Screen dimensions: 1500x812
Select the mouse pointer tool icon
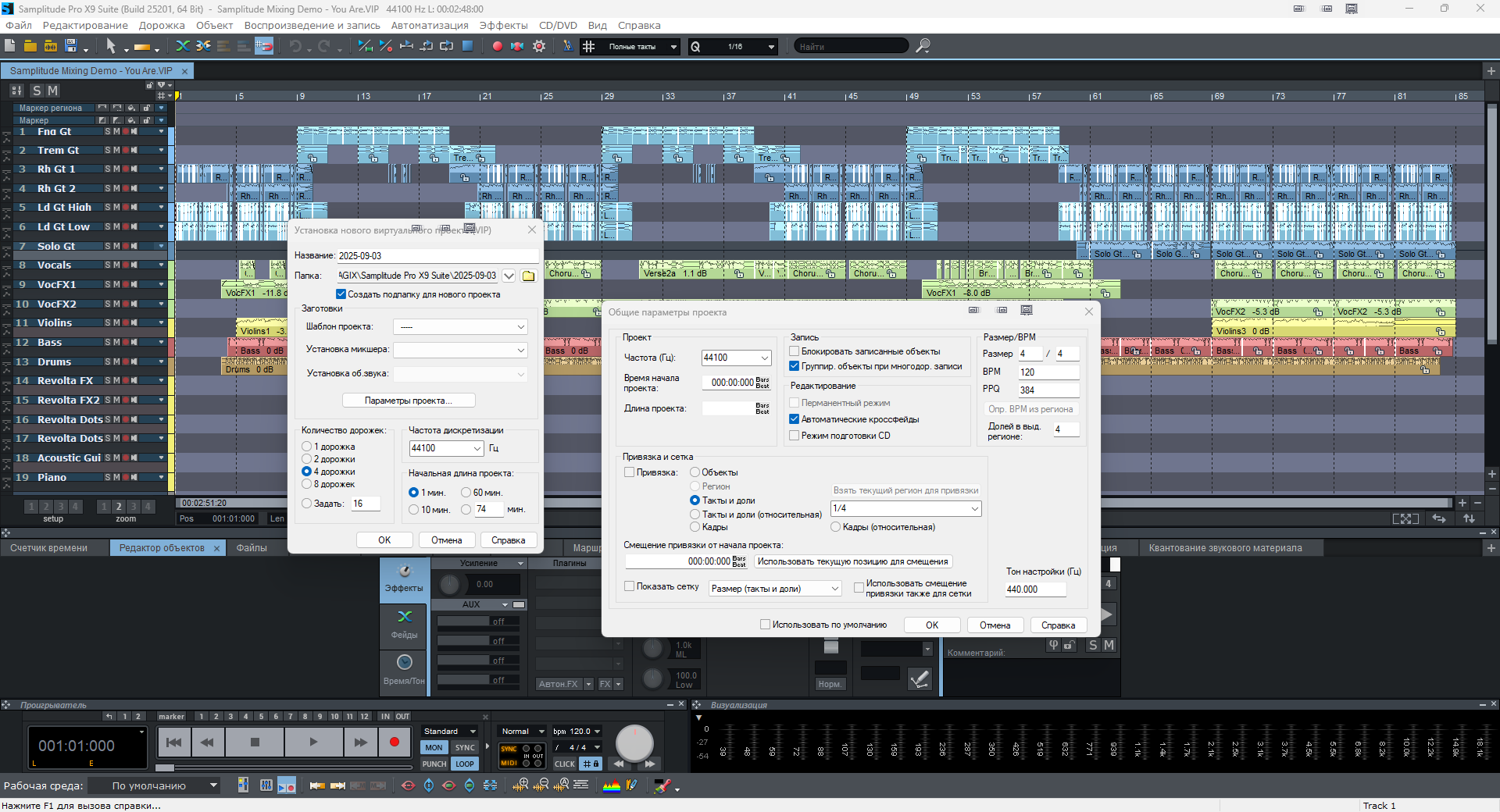pos(111,46)
